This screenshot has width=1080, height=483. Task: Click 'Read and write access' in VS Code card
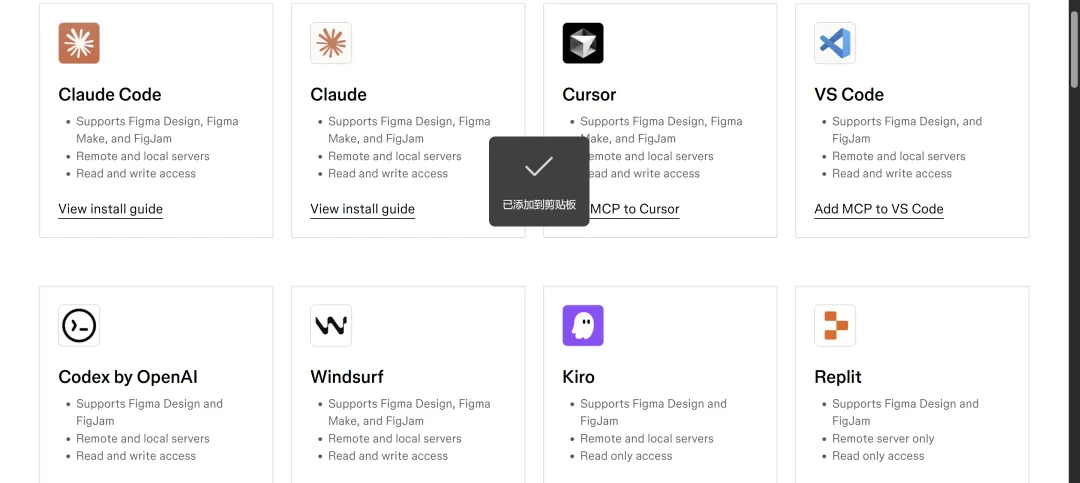[x=892, y=173]
